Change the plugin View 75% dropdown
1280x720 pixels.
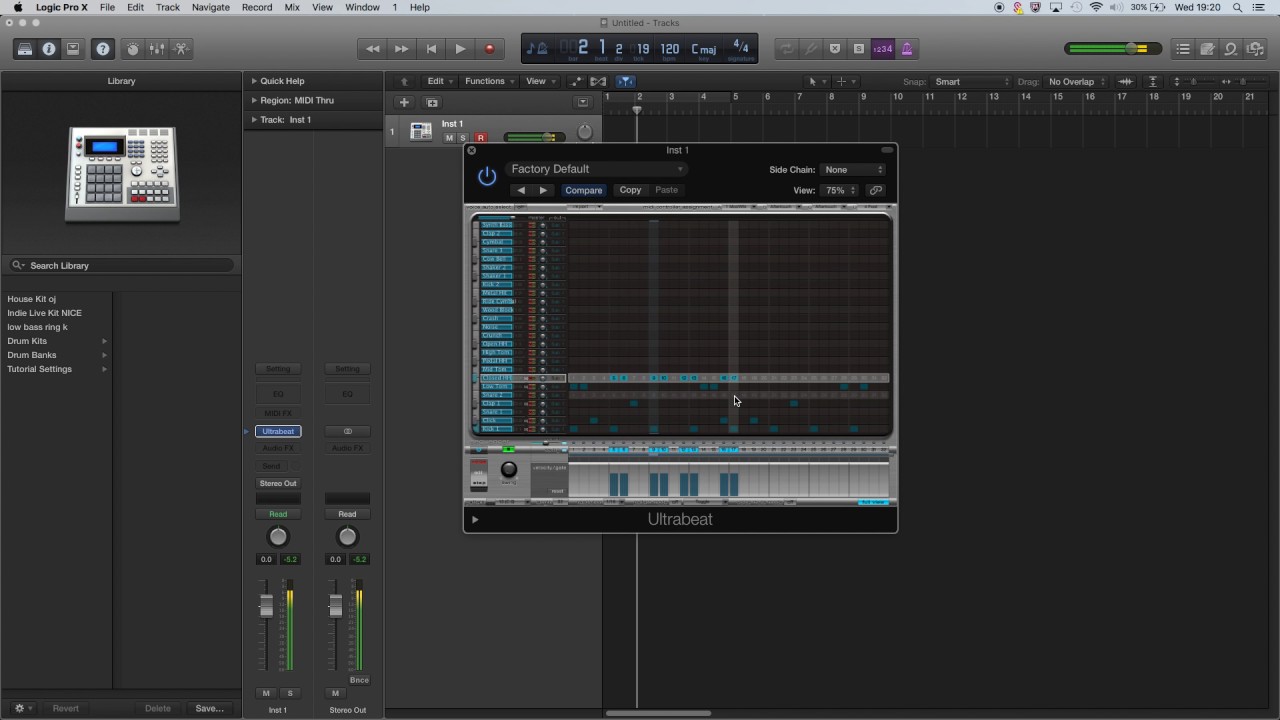click(840, 190)
